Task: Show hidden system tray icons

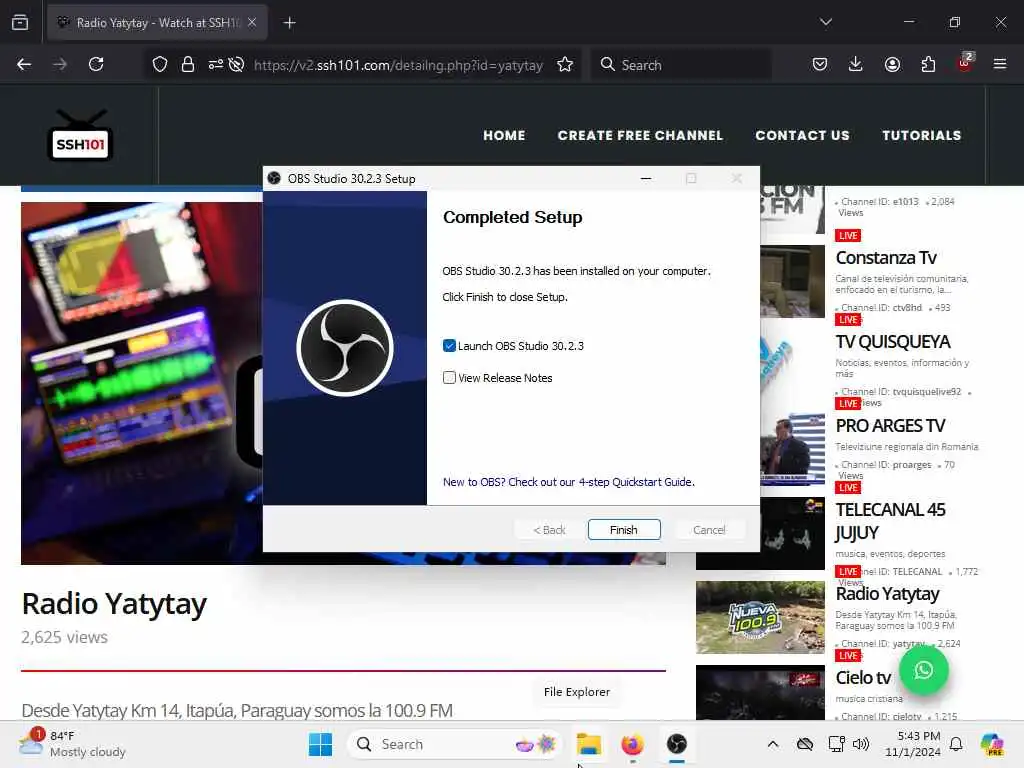Action: coord(773,744)
